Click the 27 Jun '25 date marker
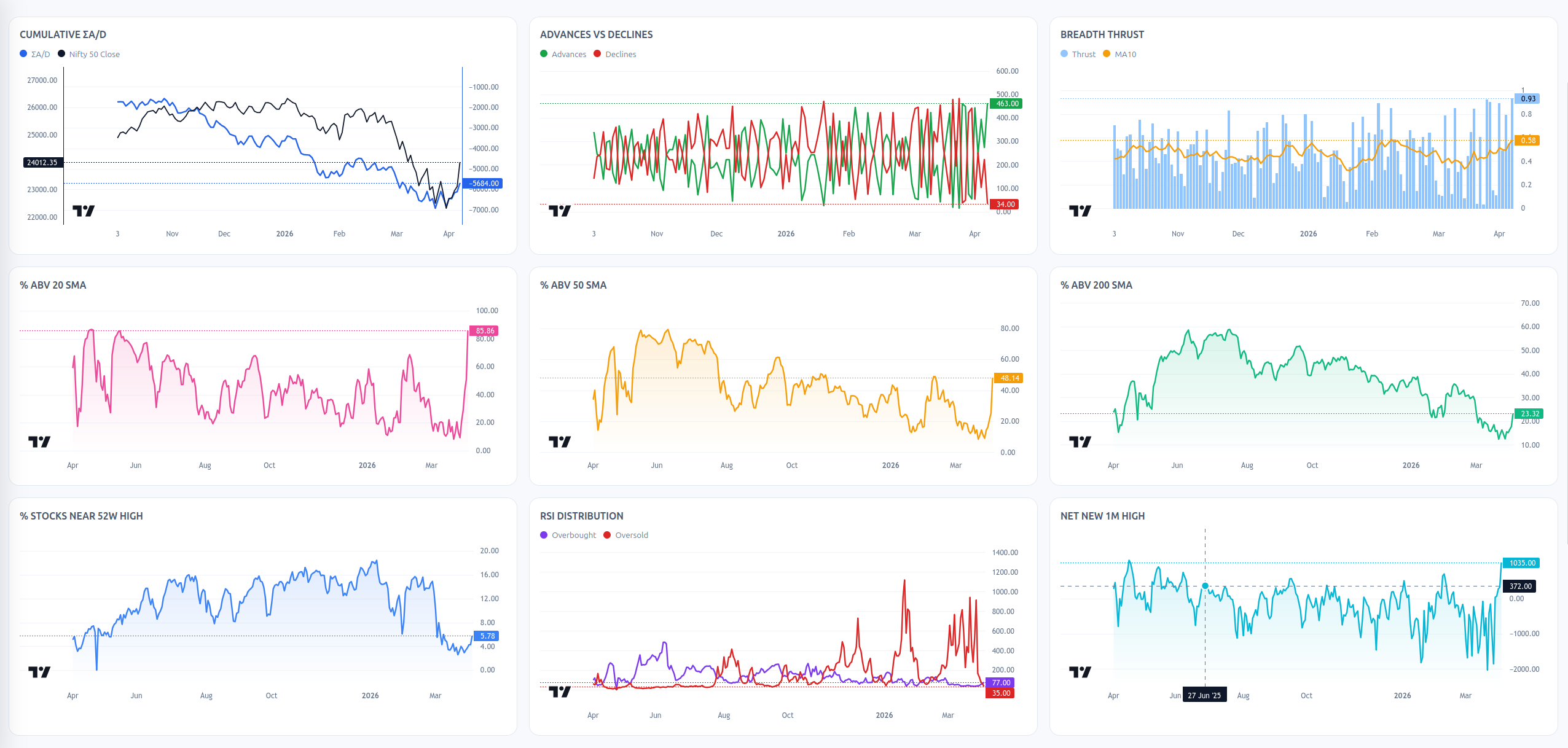Viewport: 1568px width, 748px height. [x=1204, y=695]
